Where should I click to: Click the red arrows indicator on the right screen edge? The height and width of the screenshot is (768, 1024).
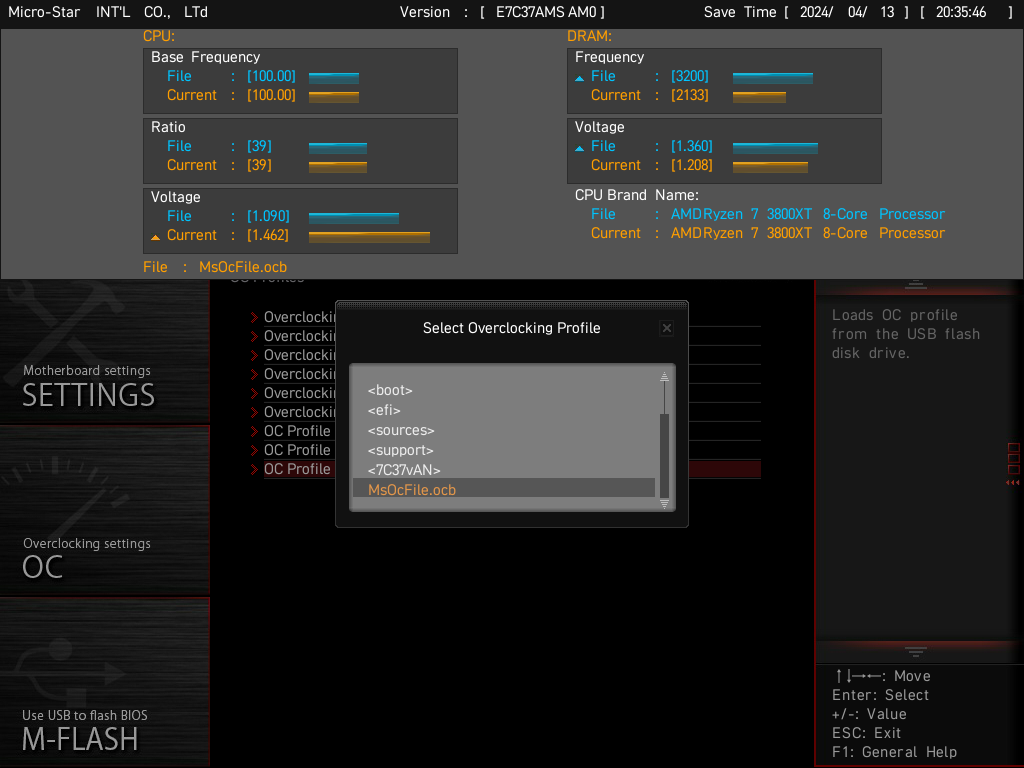pyautogui.click(x=1013, y=483)
